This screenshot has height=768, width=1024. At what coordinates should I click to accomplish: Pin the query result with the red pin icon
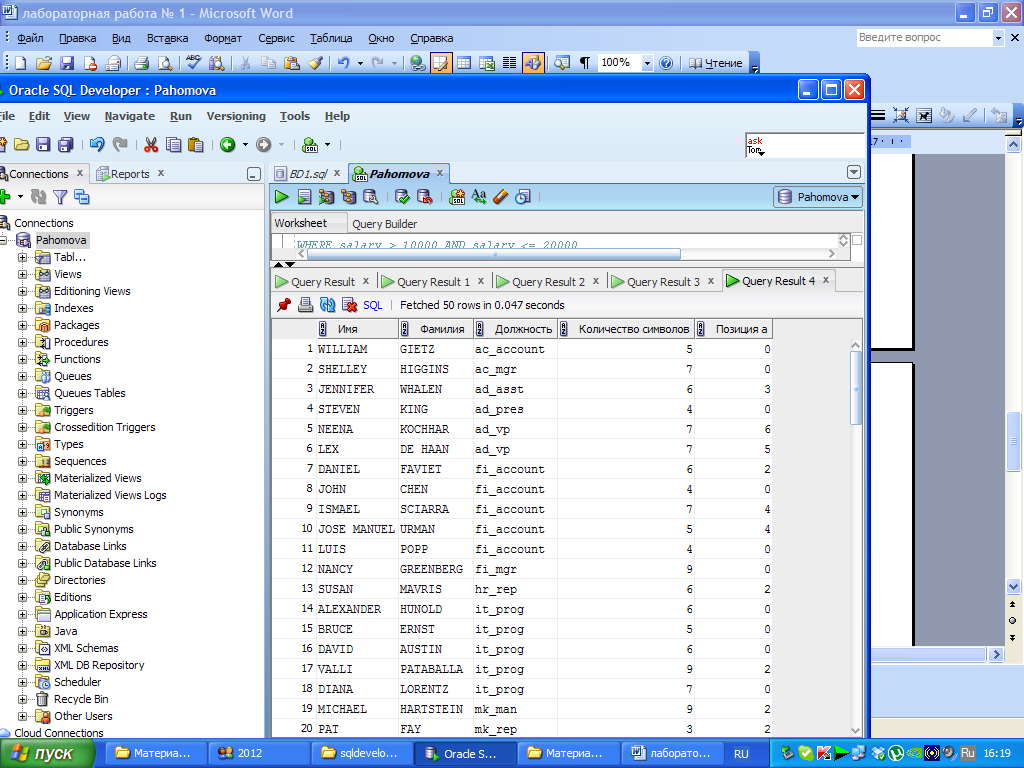283,305
